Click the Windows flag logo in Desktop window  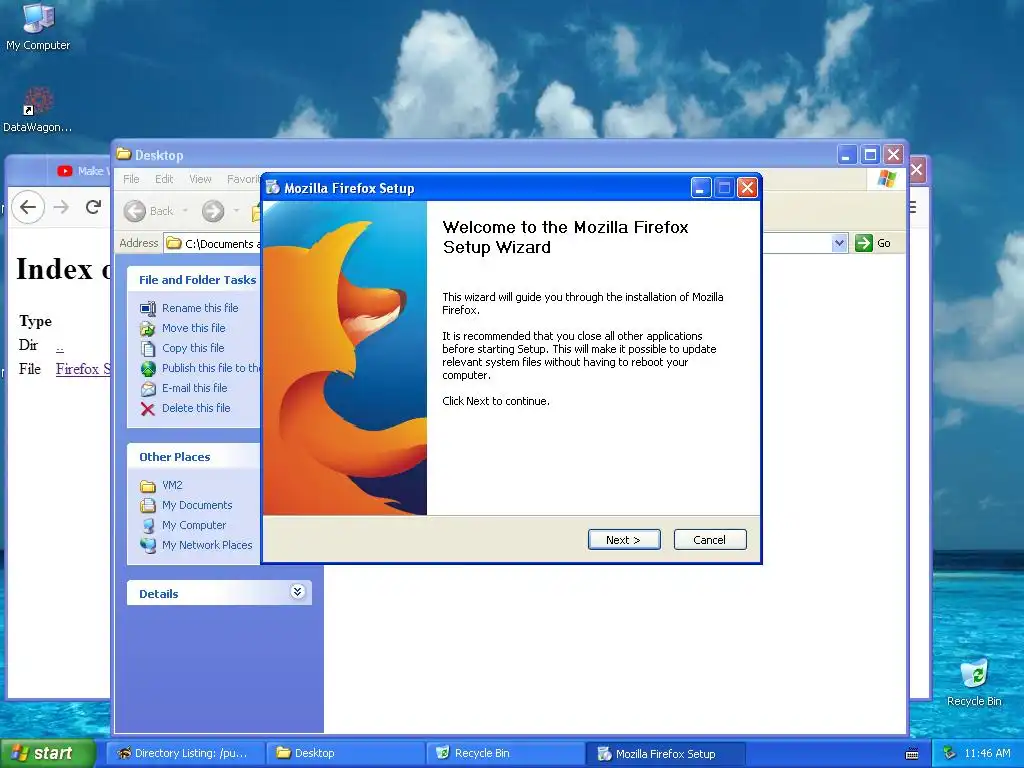[x=886, y=178]
